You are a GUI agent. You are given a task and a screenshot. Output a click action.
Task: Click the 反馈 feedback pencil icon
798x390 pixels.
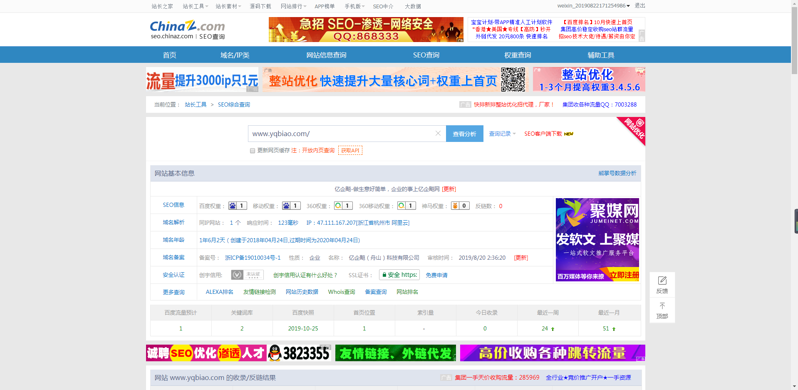coord(662,280)
